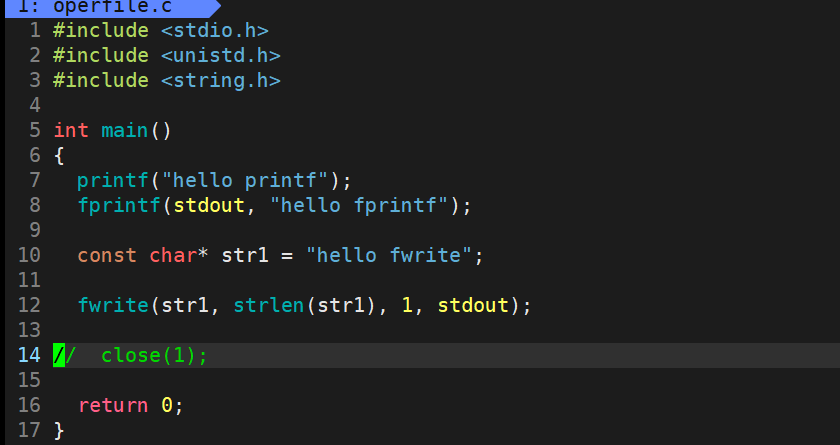Click the int keyword before main
The width and height of the screenshot is (840, 445).
tap(71, 131)
